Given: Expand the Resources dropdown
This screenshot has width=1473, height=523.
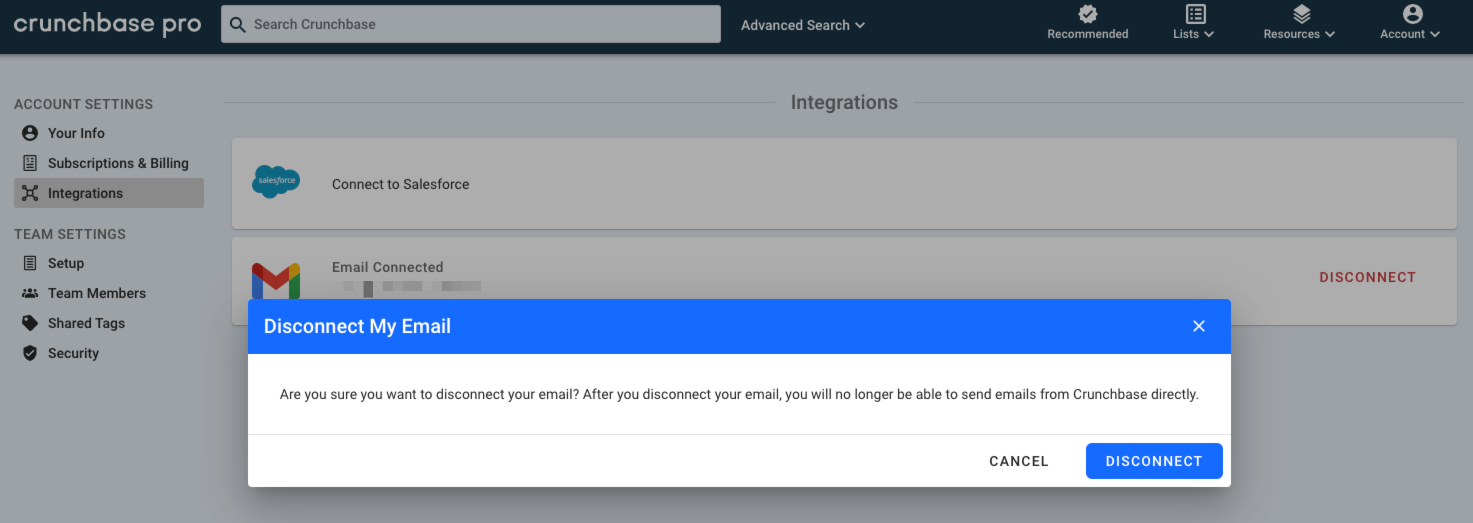Looking at the screenshot, I should pos(1299,22).
